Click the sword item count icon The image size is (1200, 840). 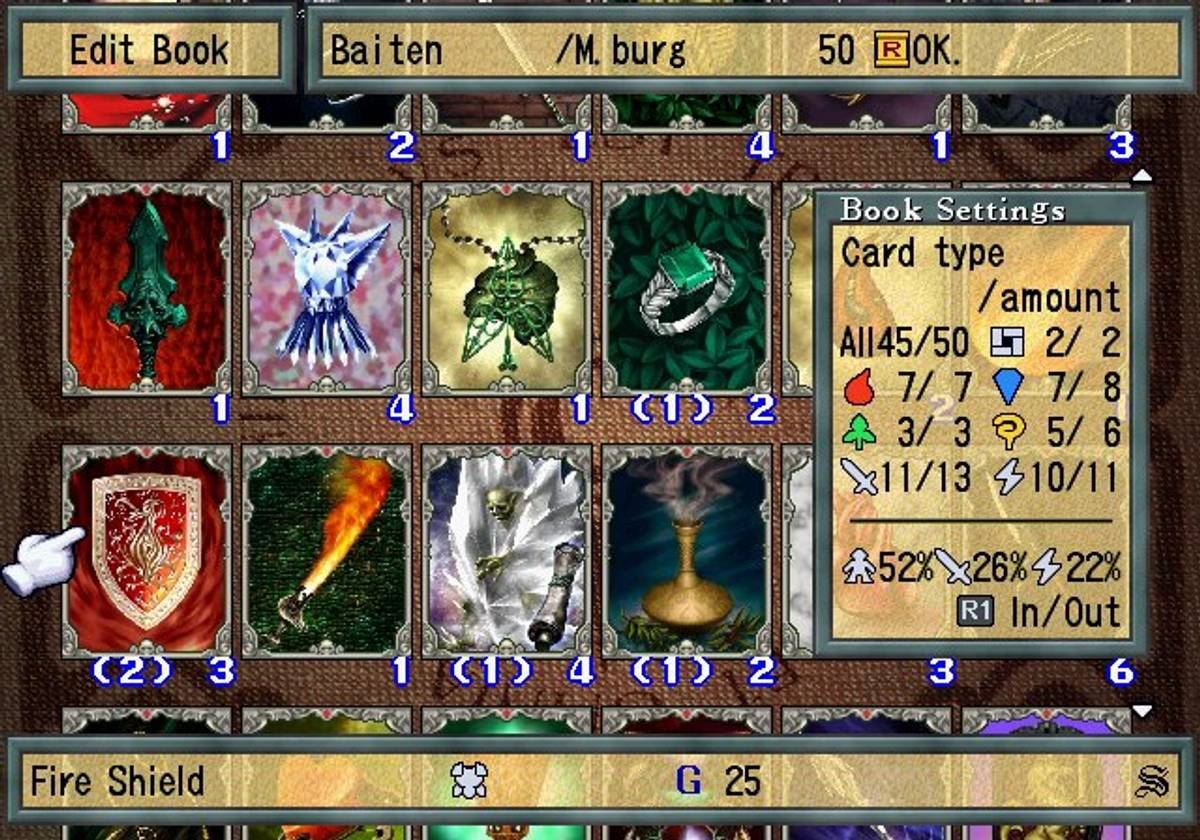861,478
